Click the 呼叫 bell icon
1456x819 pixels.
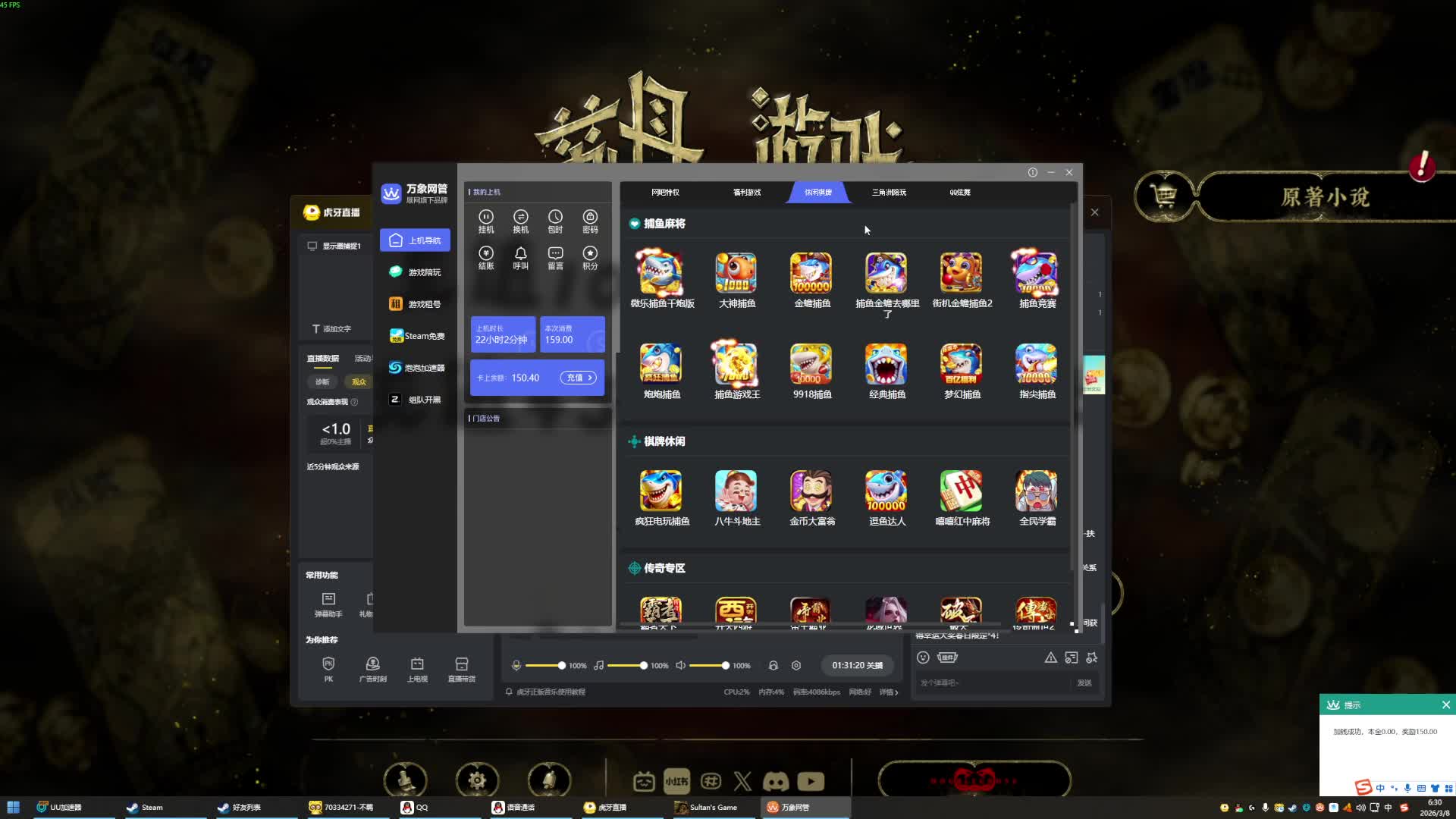(x=520, y=253)
